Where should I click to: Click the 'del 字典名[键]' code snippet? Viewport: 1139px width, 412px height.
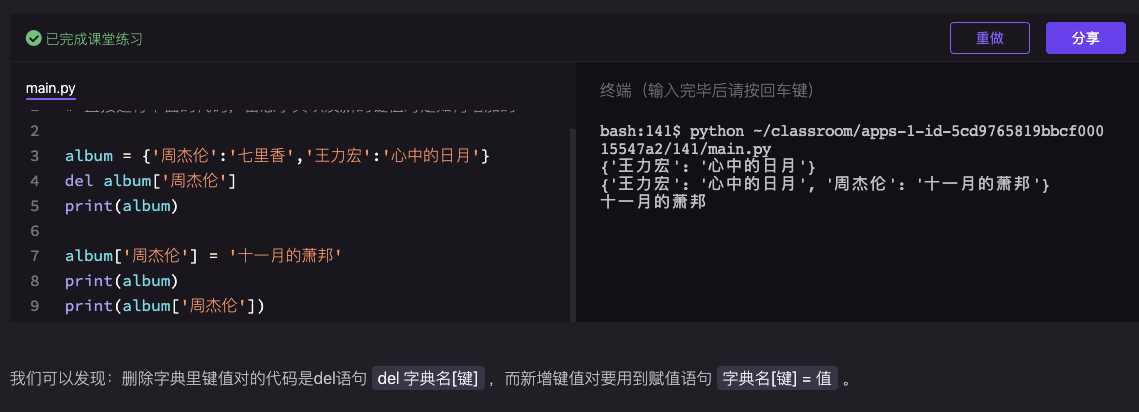pyautogui.click(x=429, y=378)
